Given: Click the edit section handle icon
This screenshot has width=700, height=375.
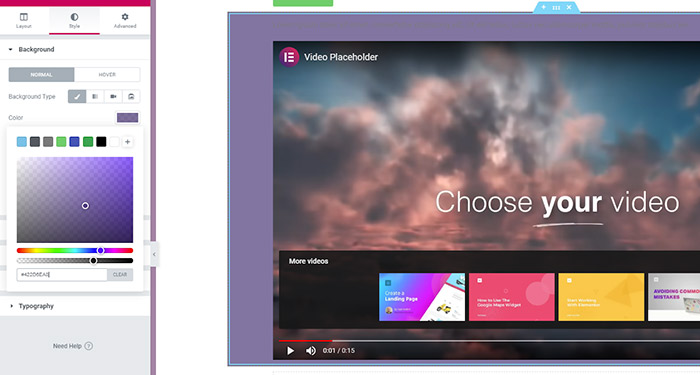Looking at the screenshot, I should 556,8.
